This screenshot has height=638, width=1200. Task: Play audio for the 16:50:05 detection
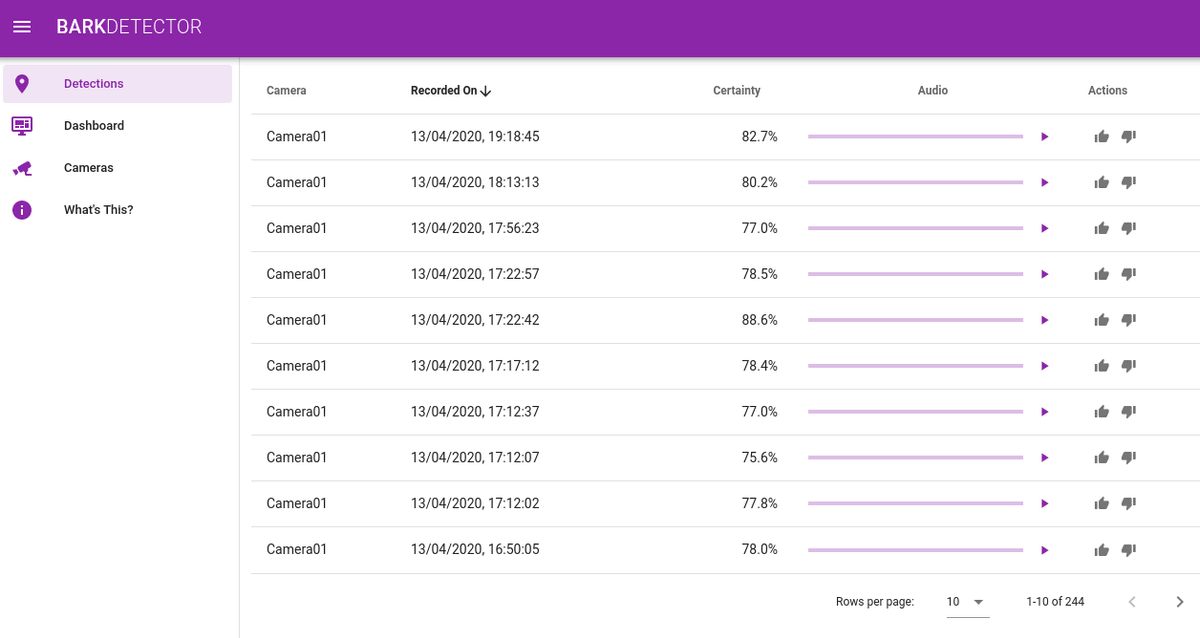point(1044,549)
